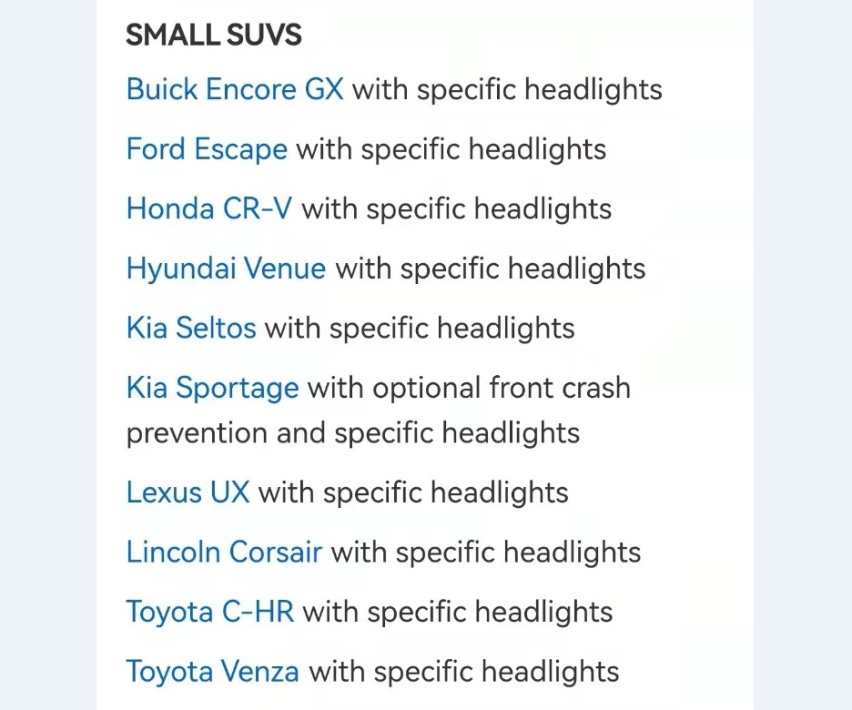The height and width of the screenshot is (710, 852).
Task: Click 'prevention and specific headlights' text line
Action: pyautogui.click(x=353, y=433)
